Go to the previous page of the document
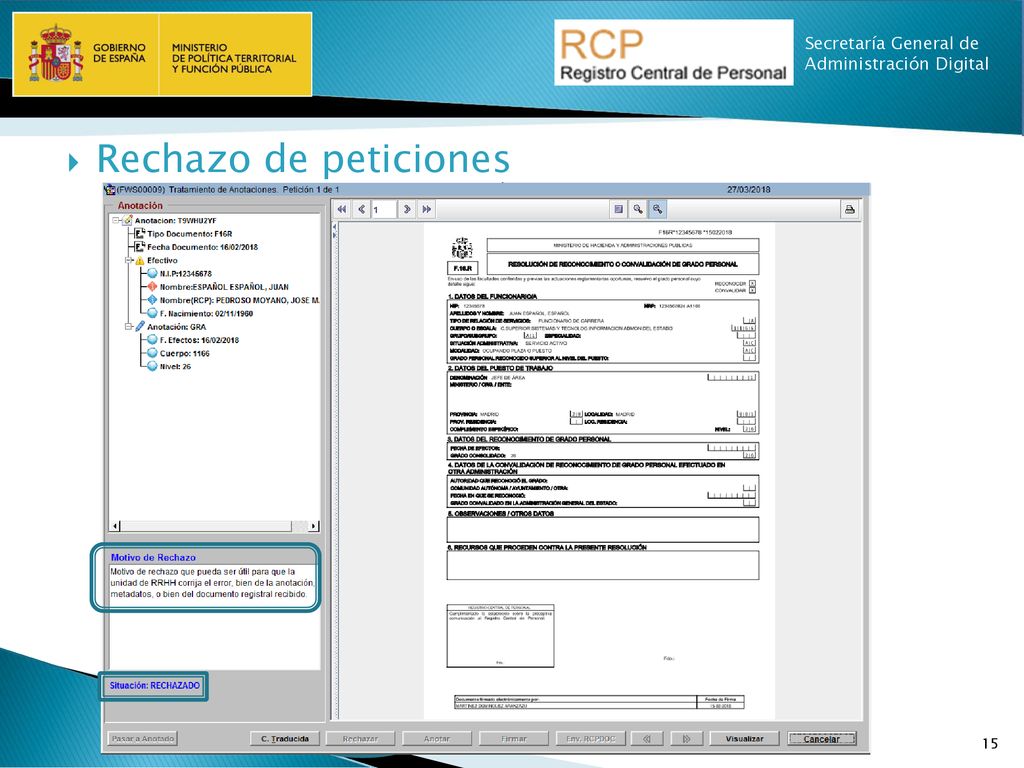Viewport: 1024px width, 768px height. [362, 210]
